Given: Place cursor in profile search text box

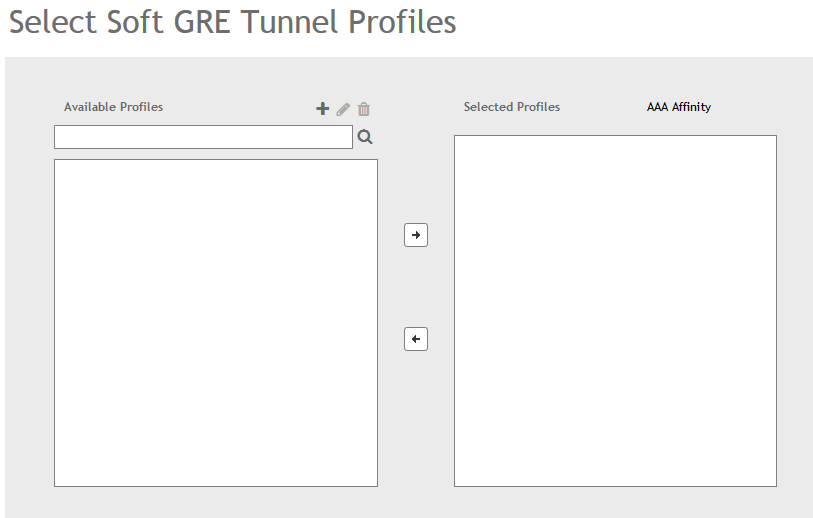Looking at the screenshot, I should point(203,137).
